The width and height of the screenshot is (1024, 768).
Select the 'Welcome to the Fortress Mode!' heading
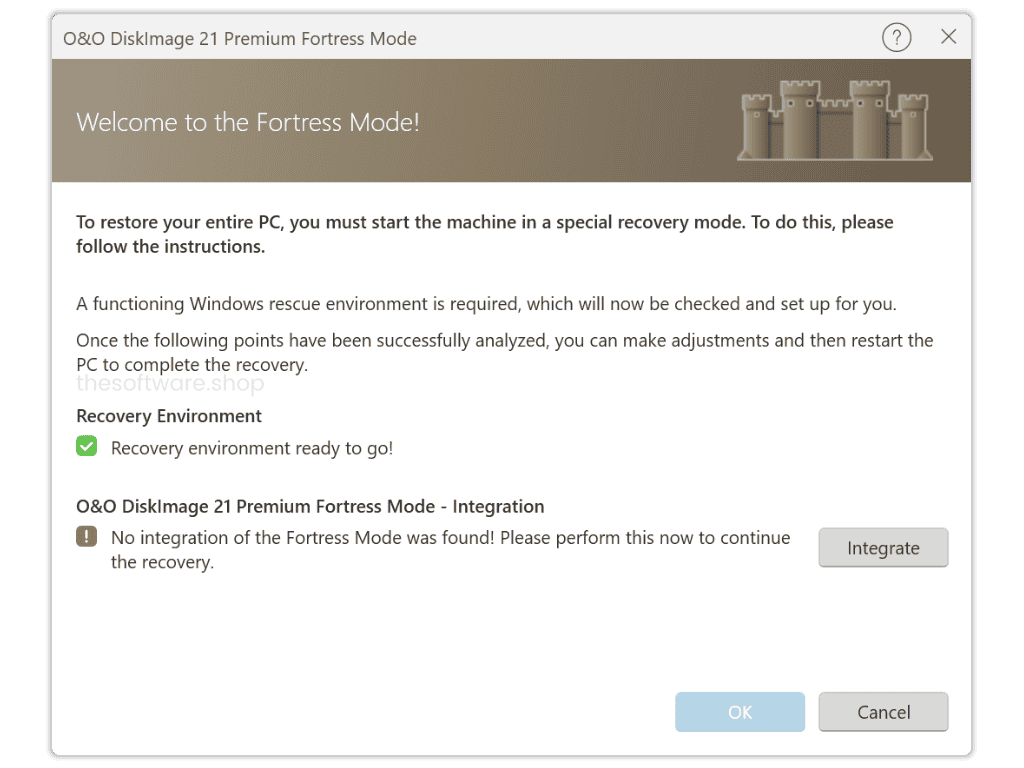tap(248, 122)
